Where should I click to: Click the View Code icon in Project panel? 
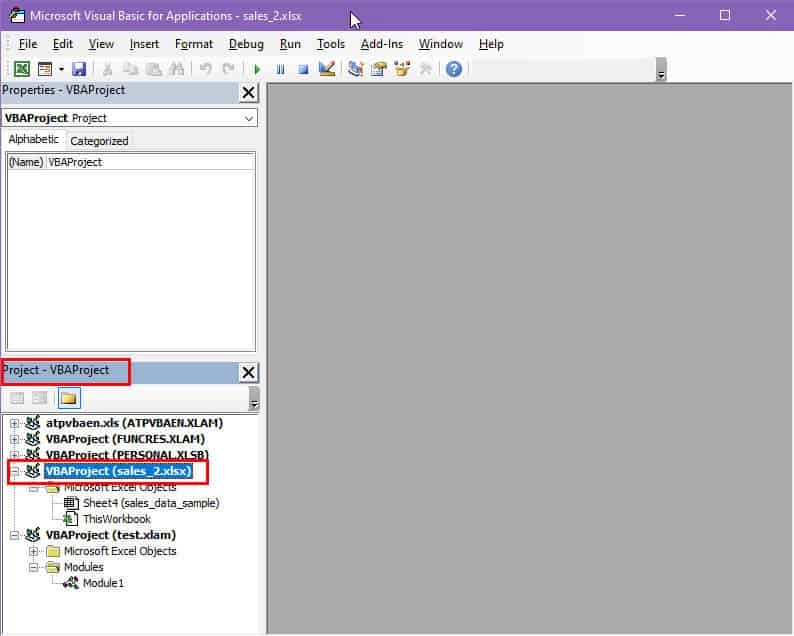pyautogui.click(x=17, y=398)
